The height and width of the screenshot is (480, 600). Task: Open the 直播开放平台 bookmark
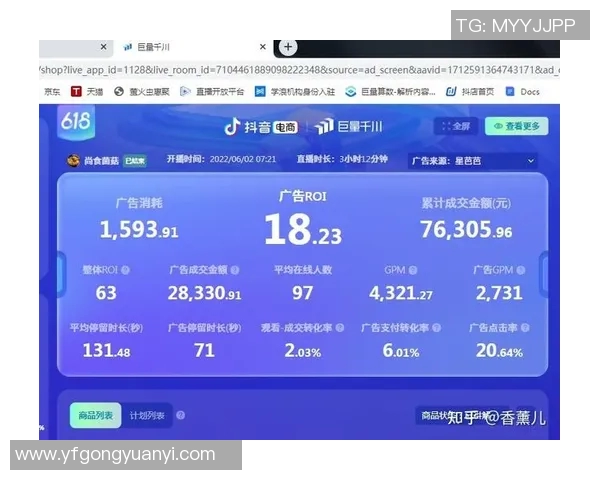pos(212,91)
